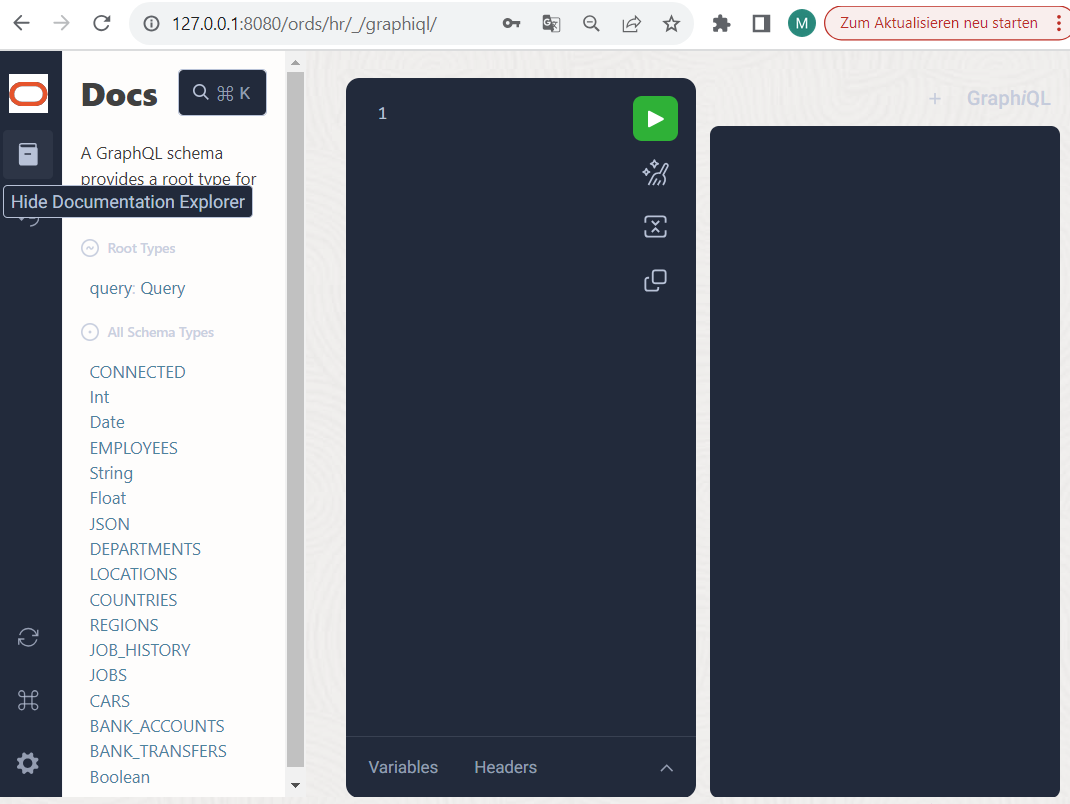Hide the Documentation Explorer
Image resolution: width=1070 pixels, height=804 pixels.
click(x=27, y=154)
